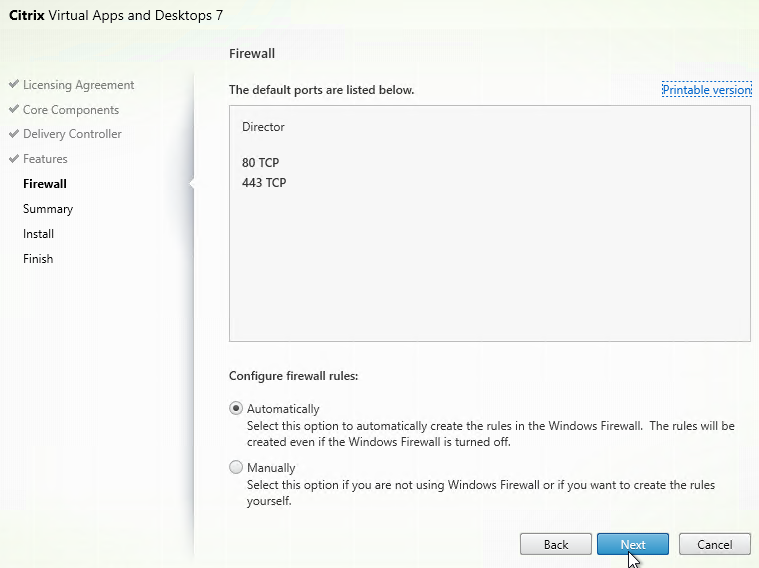The height and width of the screenshot is (568, 759).
Task: Go to the Delivery Controller step label
Action: (x=72, y=134)
